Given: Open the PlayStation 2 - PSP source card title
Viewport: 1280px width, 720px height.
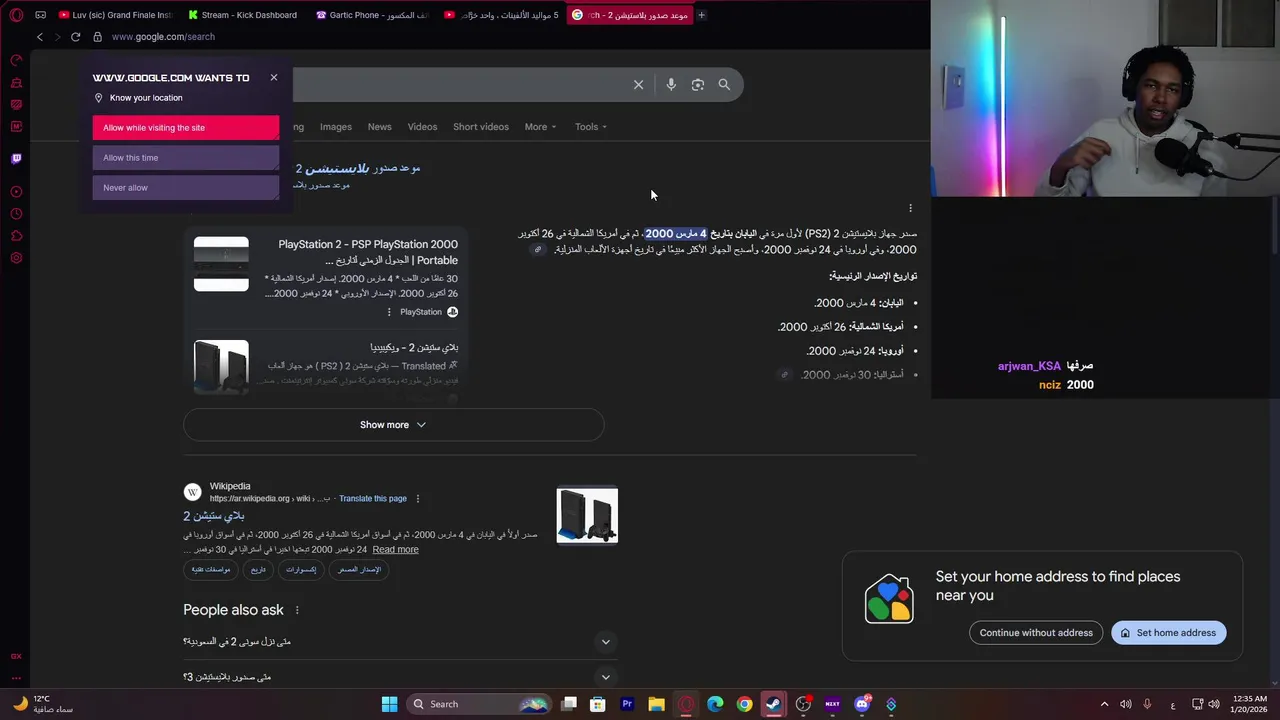Looking at the screenshot, I should (368, 252).
